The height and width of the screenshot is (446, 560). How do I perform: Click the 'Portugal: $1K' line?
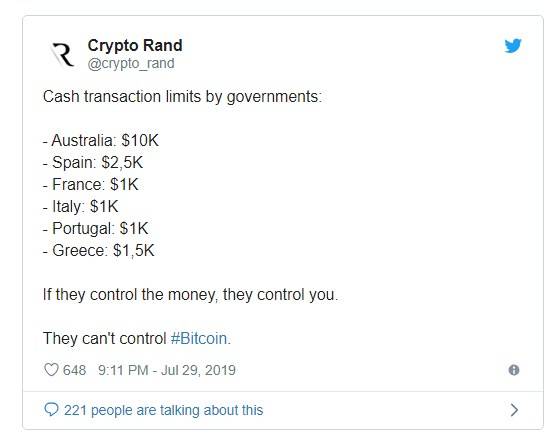[95, 229]
